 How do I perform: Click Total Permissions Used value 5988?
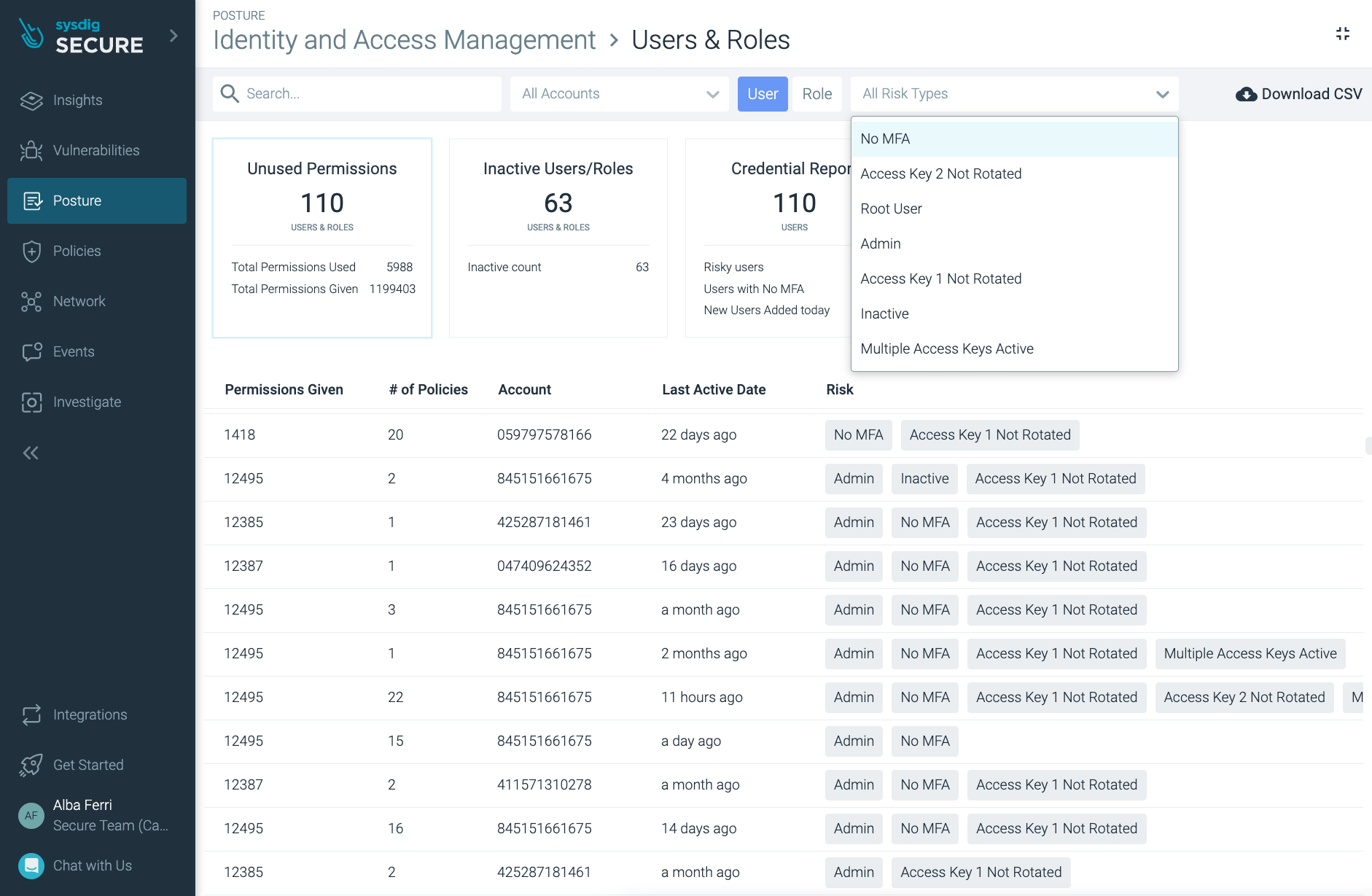pos(399,267)
